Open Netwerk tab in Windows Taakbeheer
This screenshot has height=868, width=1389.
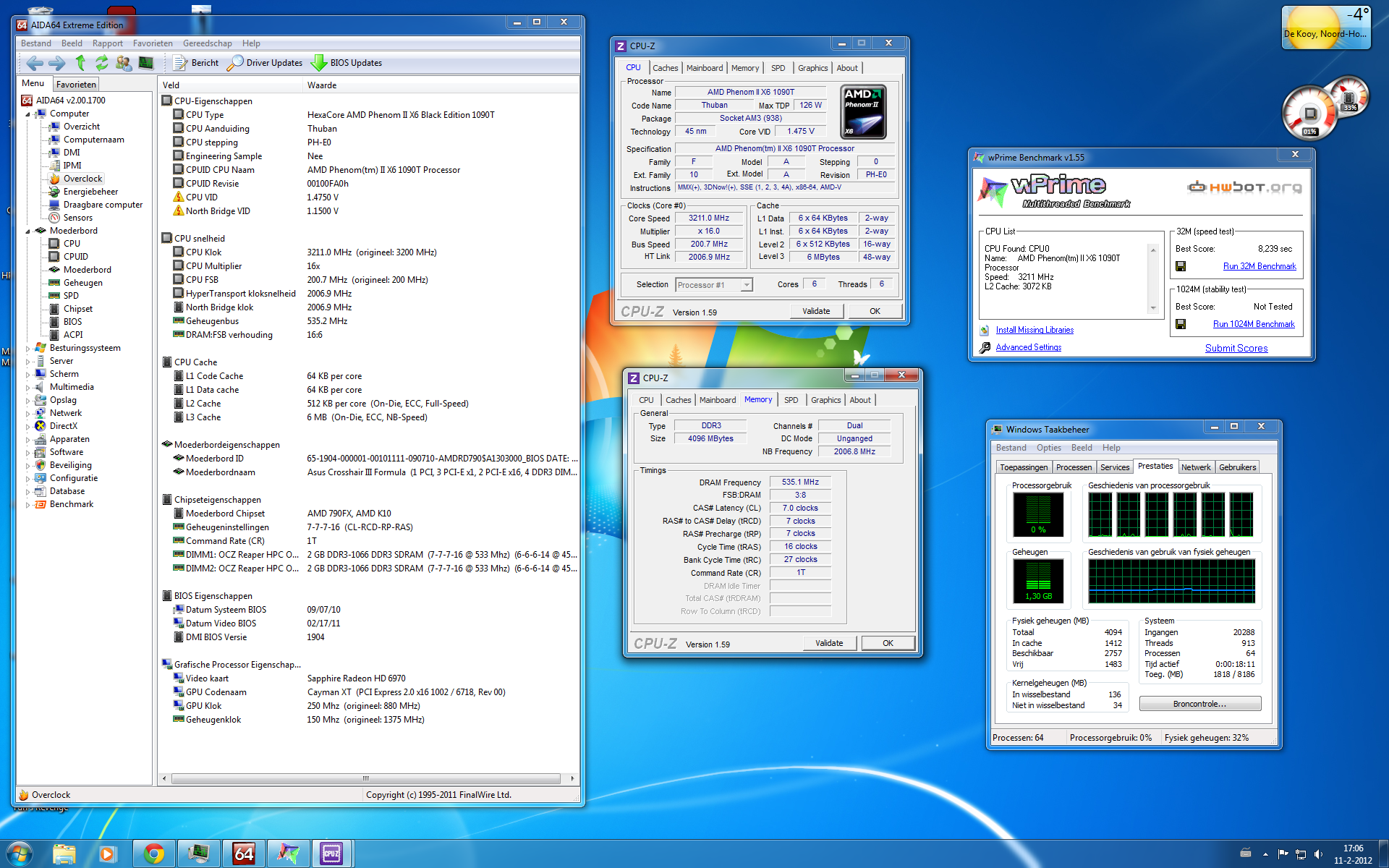click(x=1196, y=467)
